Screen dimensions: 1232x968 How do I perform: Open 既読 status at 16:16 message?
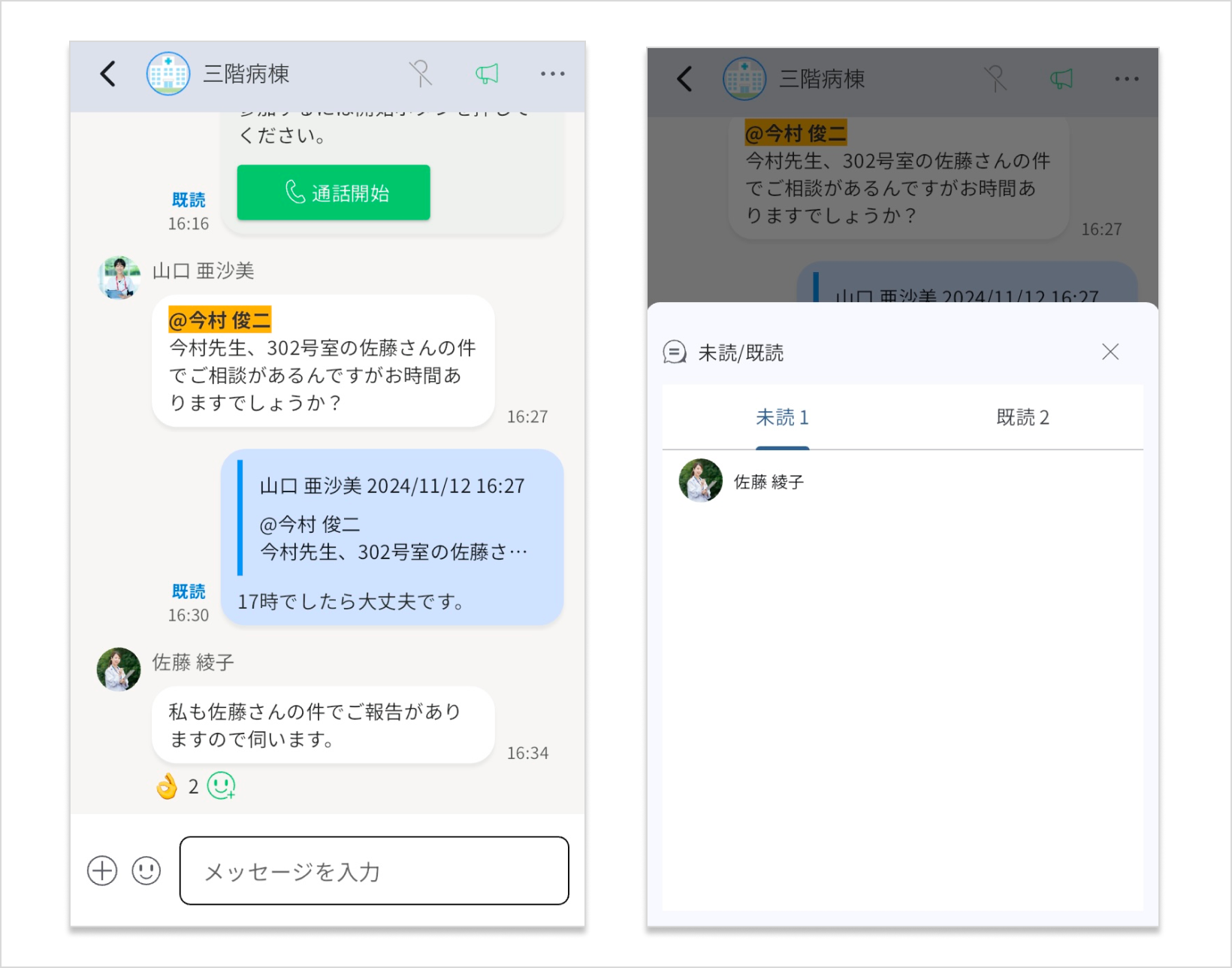(x=189, y=200)
